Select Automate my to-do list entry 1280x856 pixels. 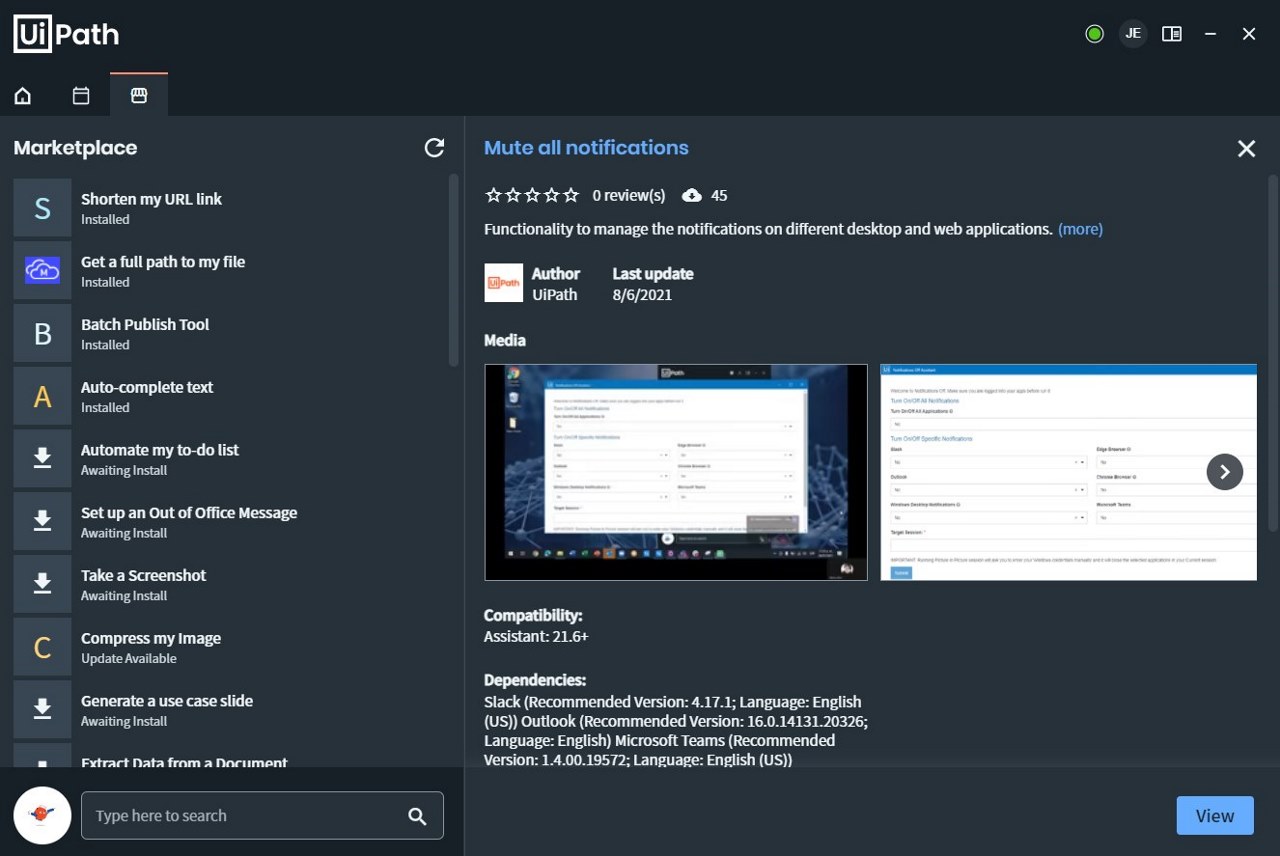230,459
